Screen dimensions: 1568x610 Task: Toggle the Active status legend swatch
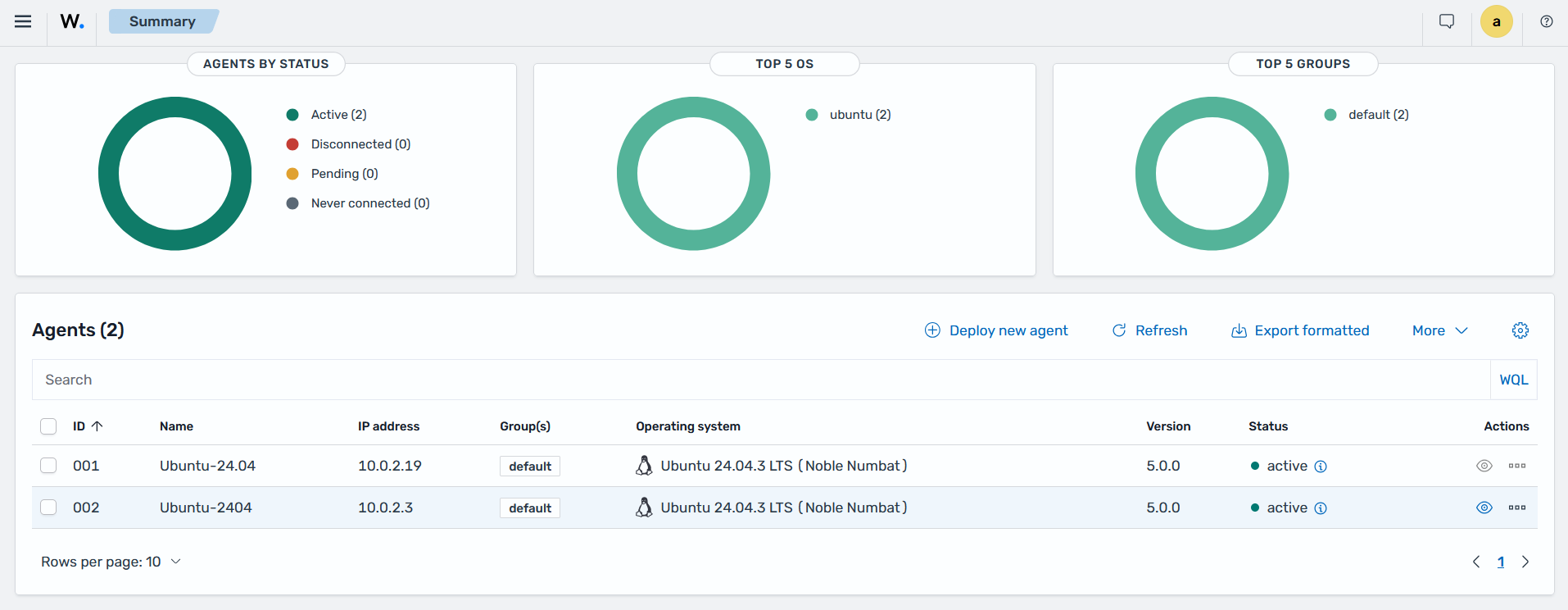pos(292,115)
